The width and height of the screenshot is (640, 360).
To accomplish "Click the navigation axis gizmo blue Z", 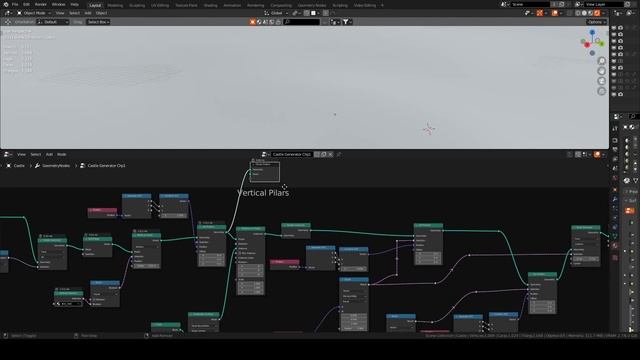I will (592, 32).
